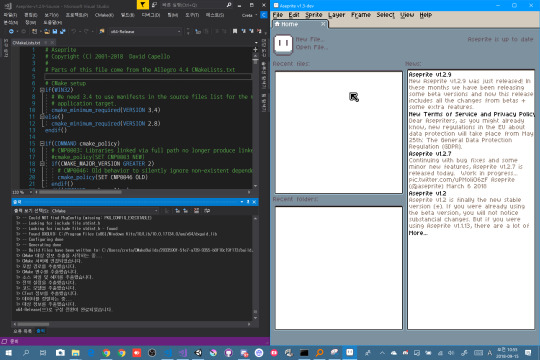540x360 pixels.
Task: Click the bookmark icon in Visual Studio's toolbar
Action: pyautogui.click(x=235, y=31)
